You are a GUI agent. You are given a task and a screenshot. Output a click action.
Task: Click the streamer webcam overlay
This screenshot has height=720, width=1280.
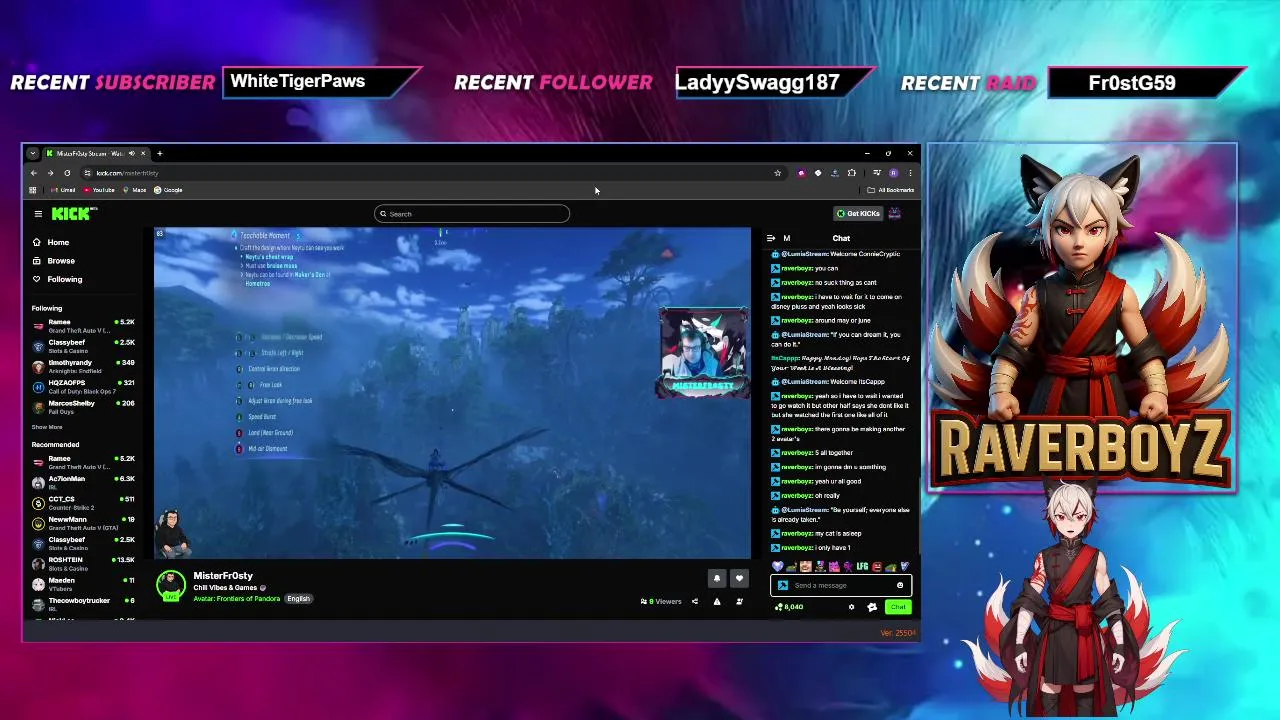[702, 354]
